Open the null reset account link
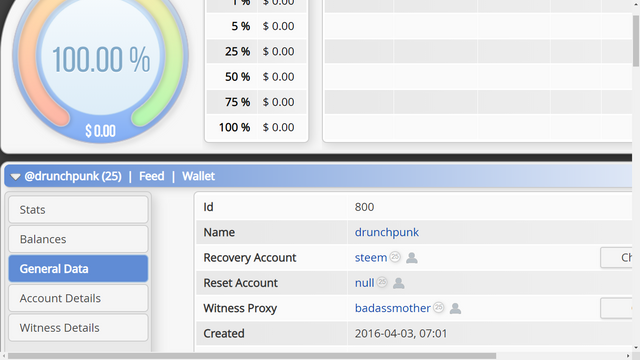The height and width of the screenshot is (360, 640). click(364, 283)
